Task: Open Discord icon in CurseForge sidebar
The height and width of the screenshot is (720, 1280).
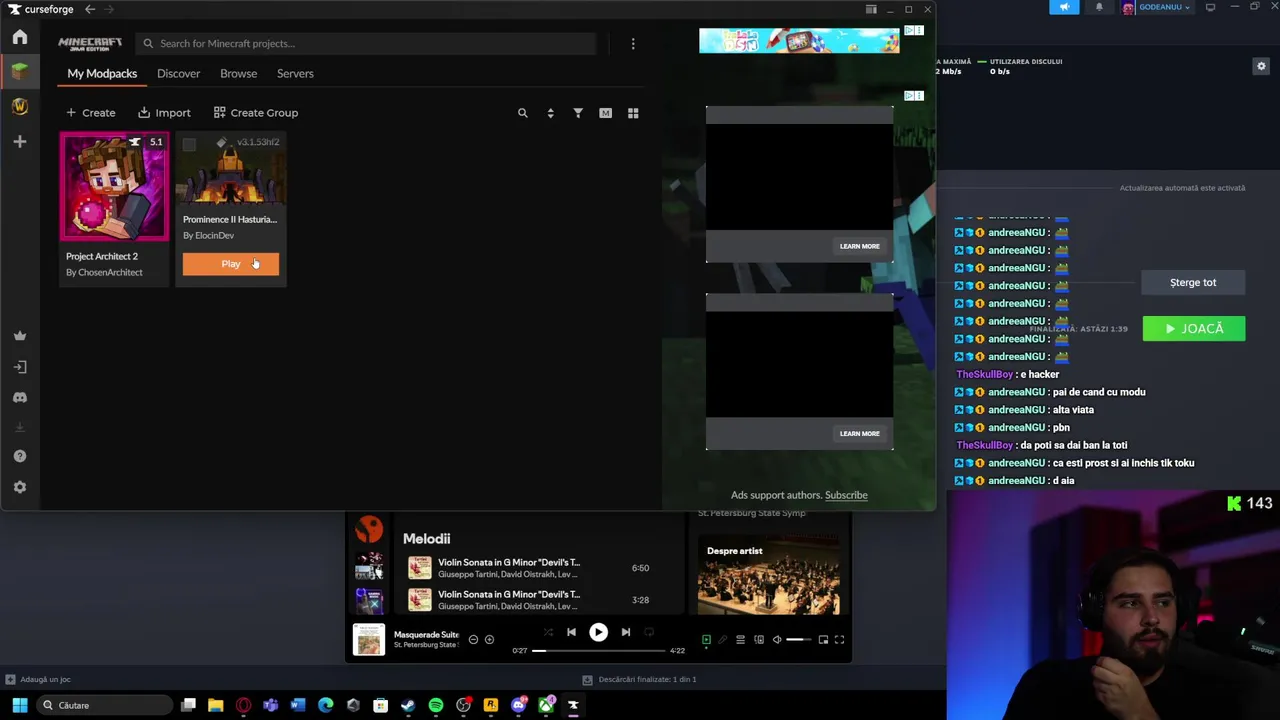Action: [20, 397]
